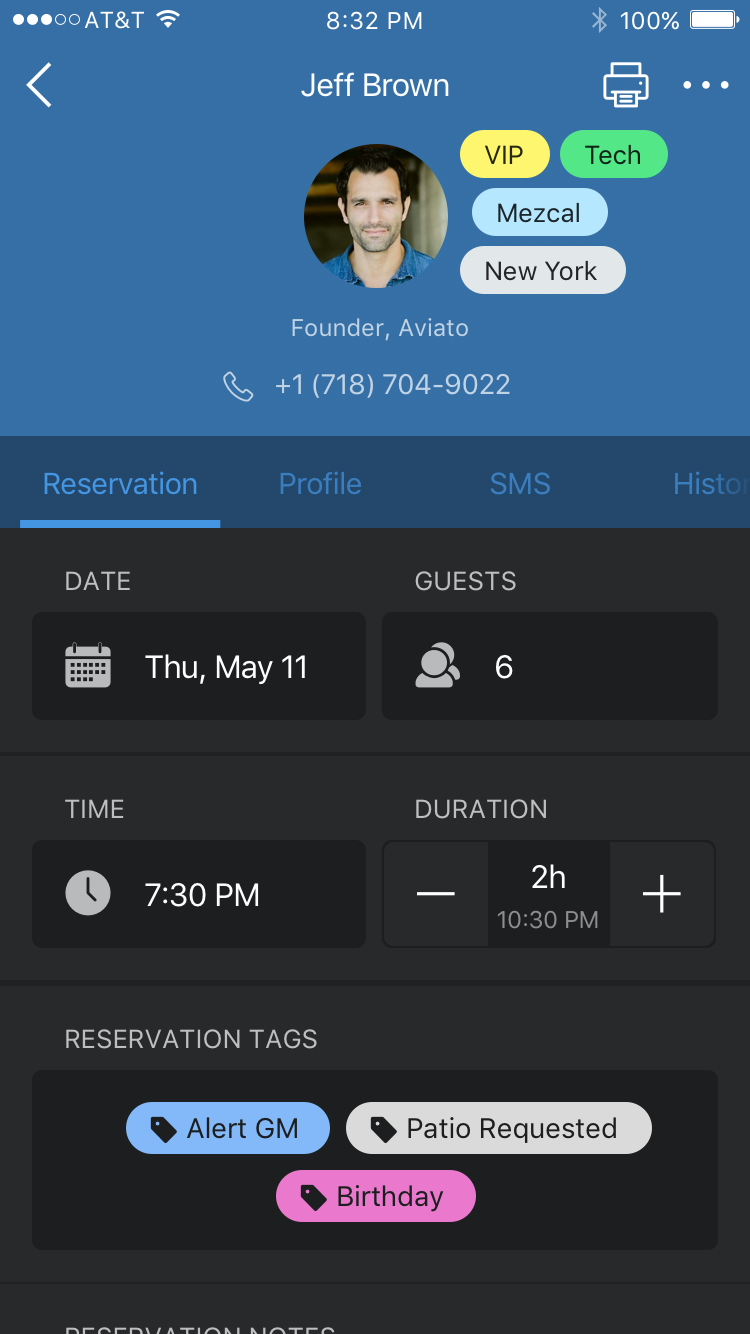Tap the phone icon beside the number
The height and width of the screenshot is (1334, 750).
point(238,386)
